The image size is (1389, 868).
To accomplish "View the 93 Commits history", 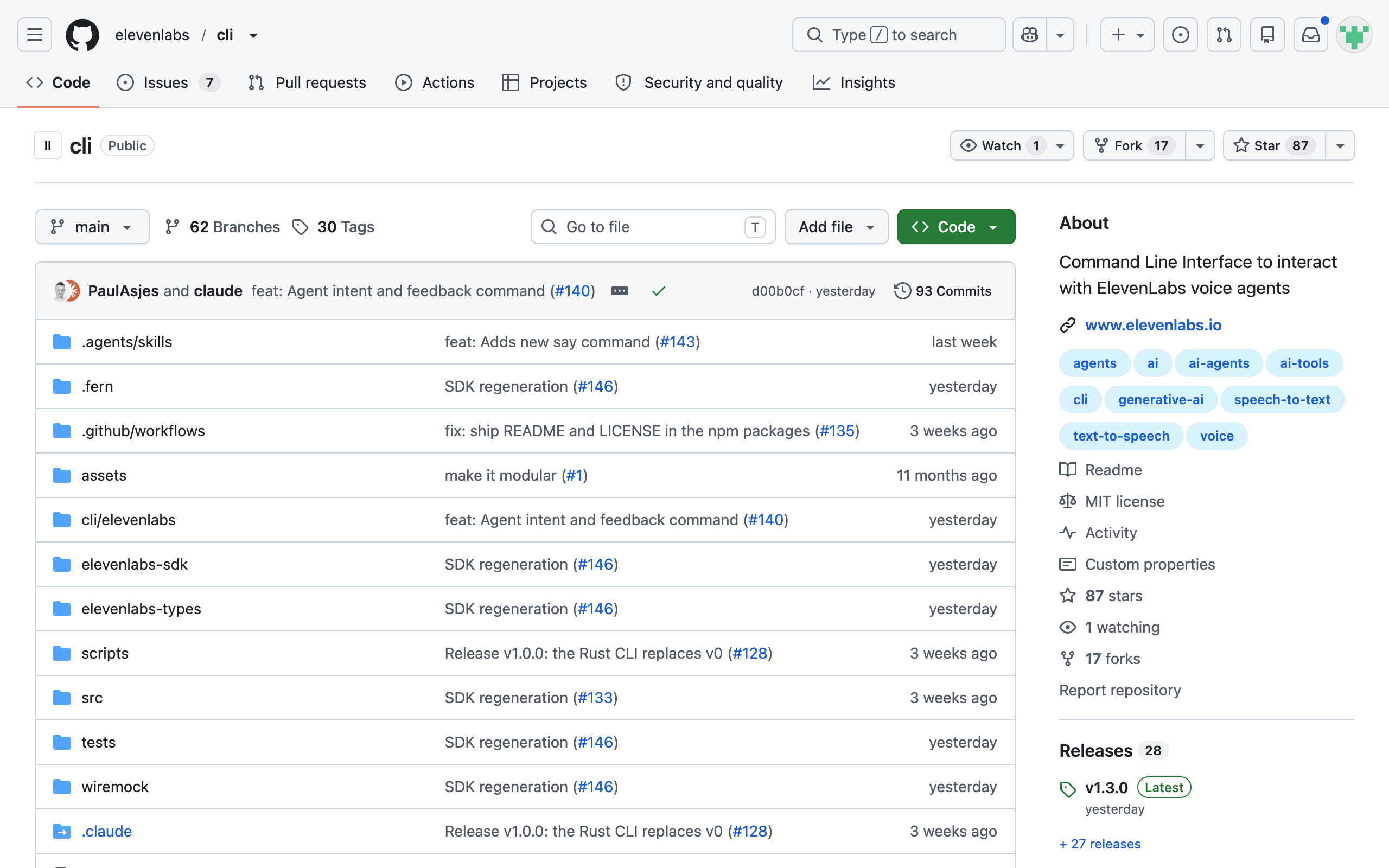I will 942,291.
